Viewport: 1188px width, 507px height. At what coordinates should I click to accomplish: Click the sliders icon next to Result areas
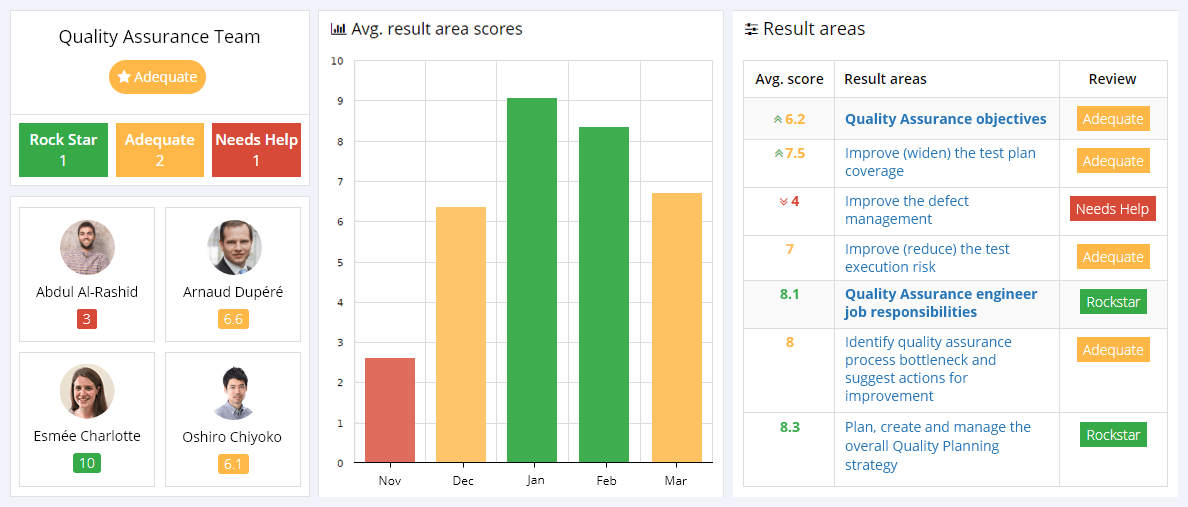click(x=752, y=29)
